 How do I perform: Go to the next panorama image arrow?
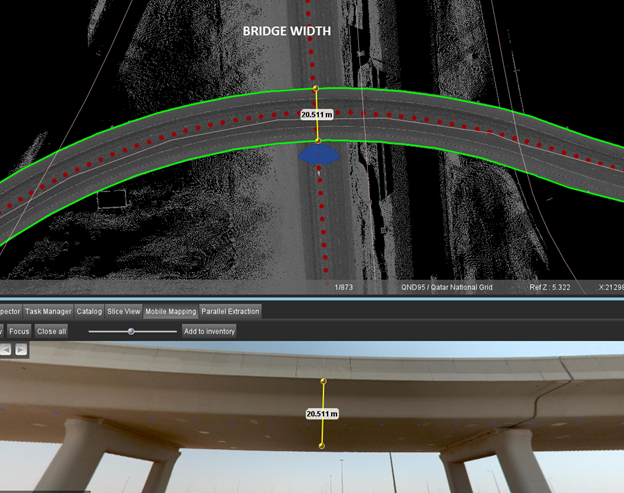click(21, 350)
